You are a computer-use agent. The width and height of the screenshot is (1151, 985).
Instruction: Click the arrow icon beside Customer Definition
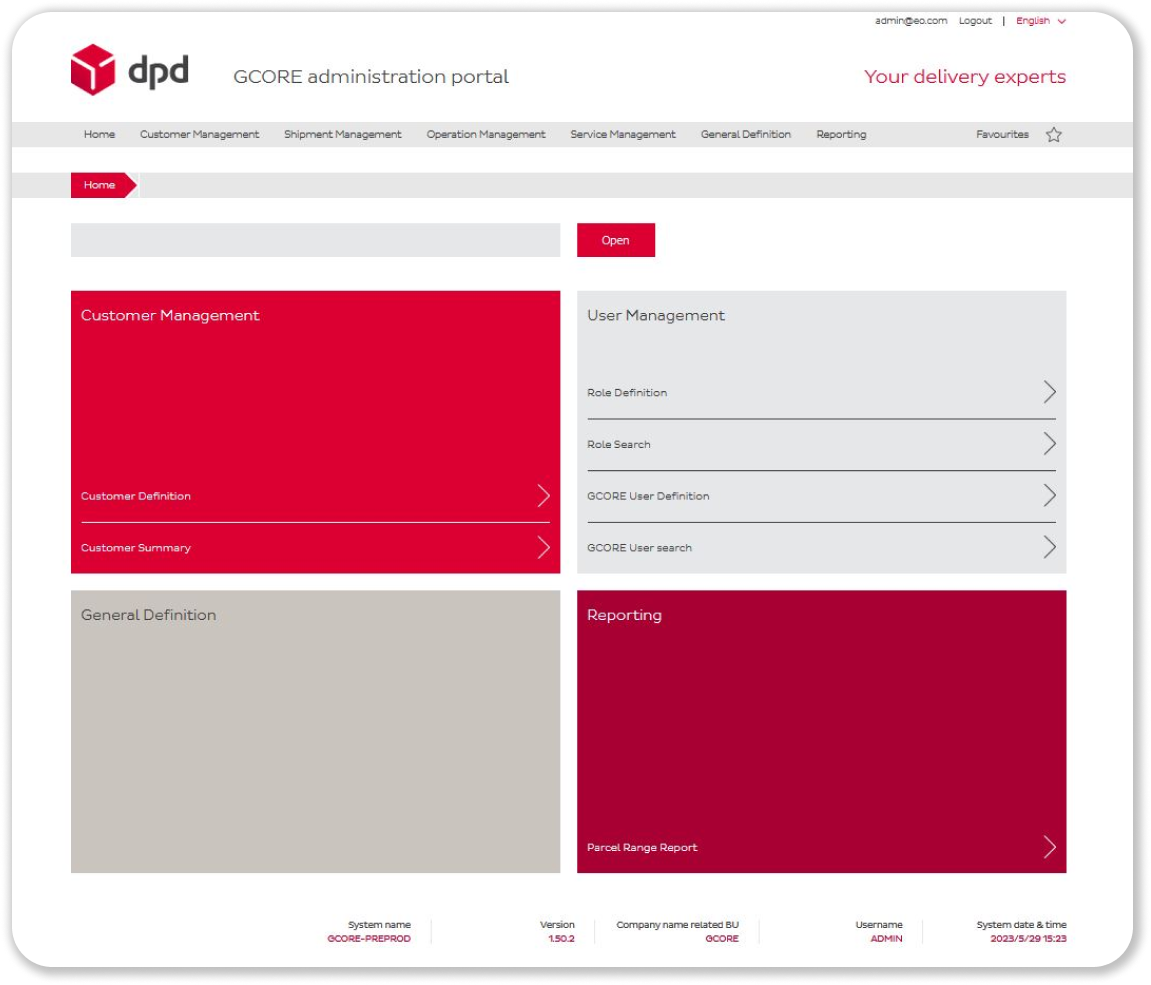tap(543, 494)
